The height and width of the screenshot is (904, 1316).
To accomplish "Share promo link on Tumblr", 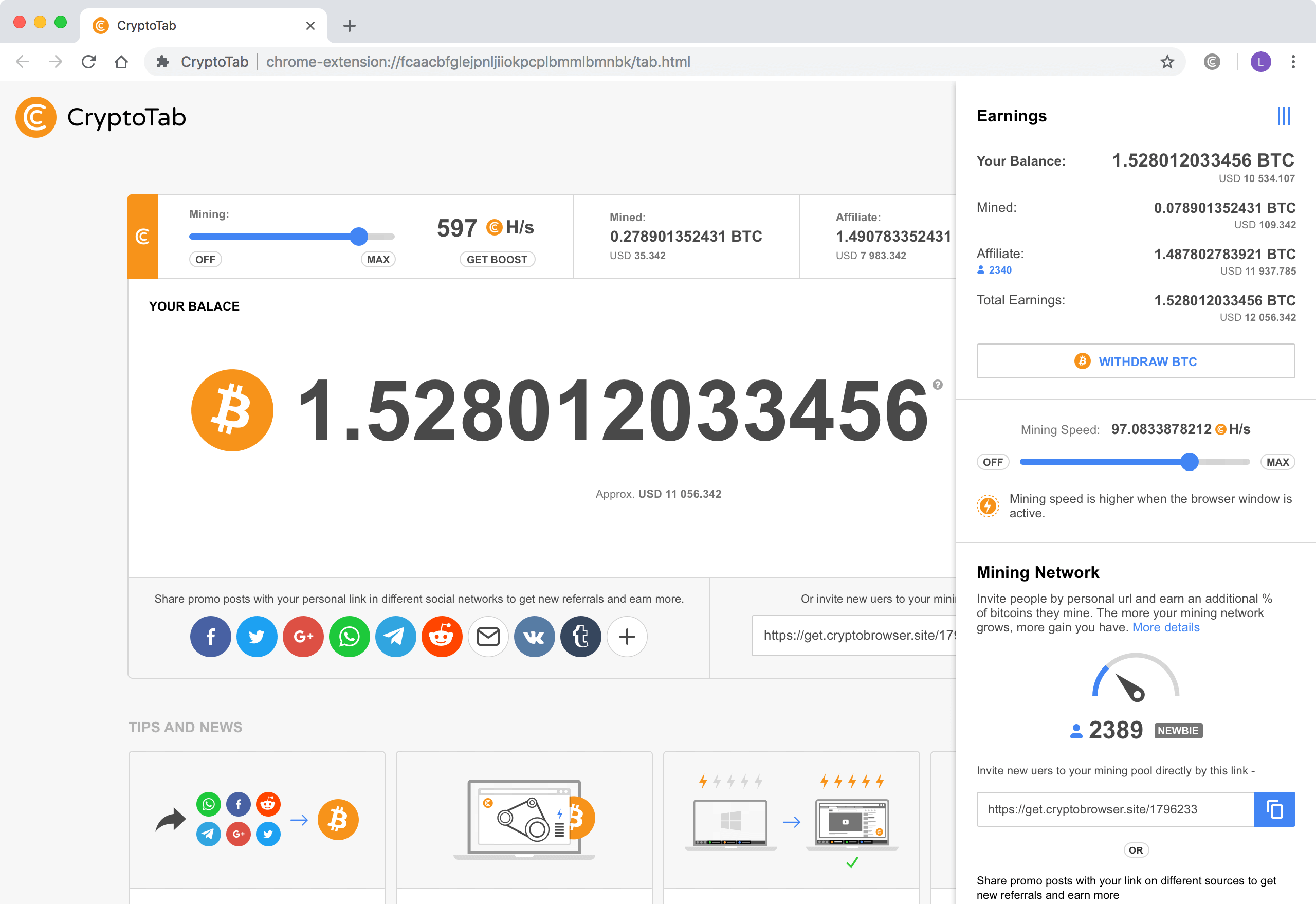I will click(580, 637).
